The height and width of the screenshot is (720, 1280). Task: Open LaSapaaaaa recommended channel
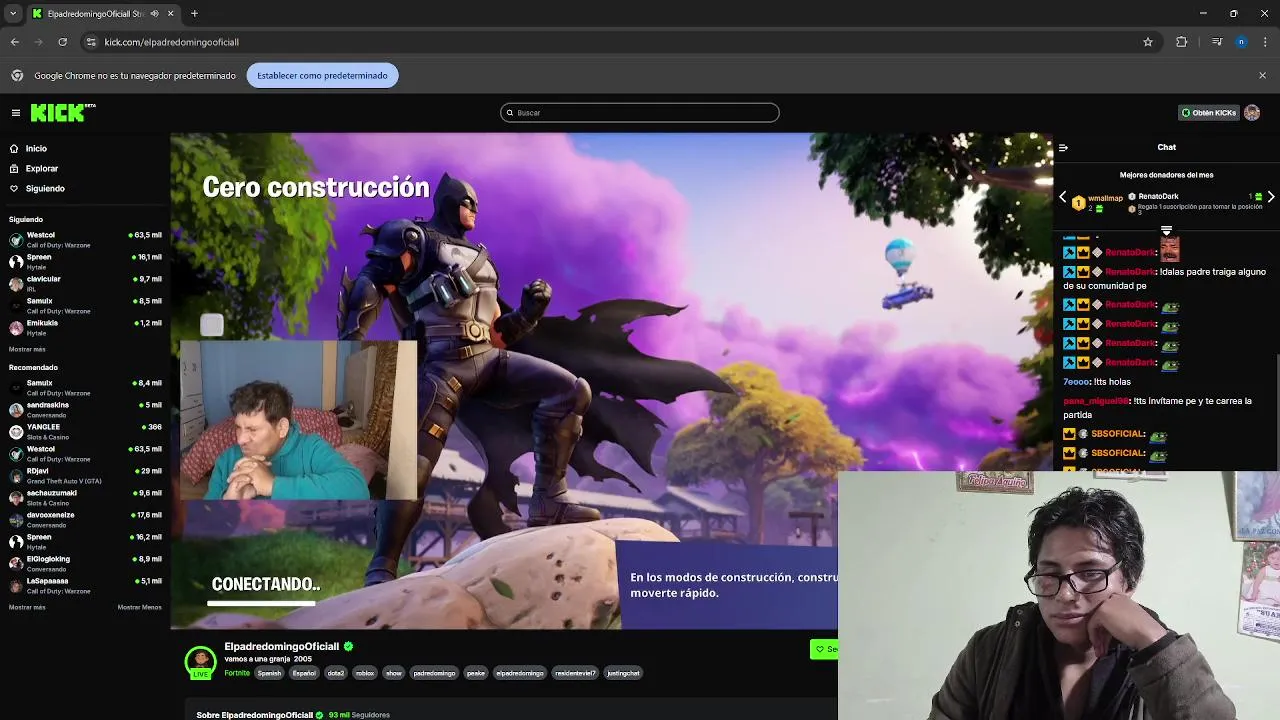[85, 585]
